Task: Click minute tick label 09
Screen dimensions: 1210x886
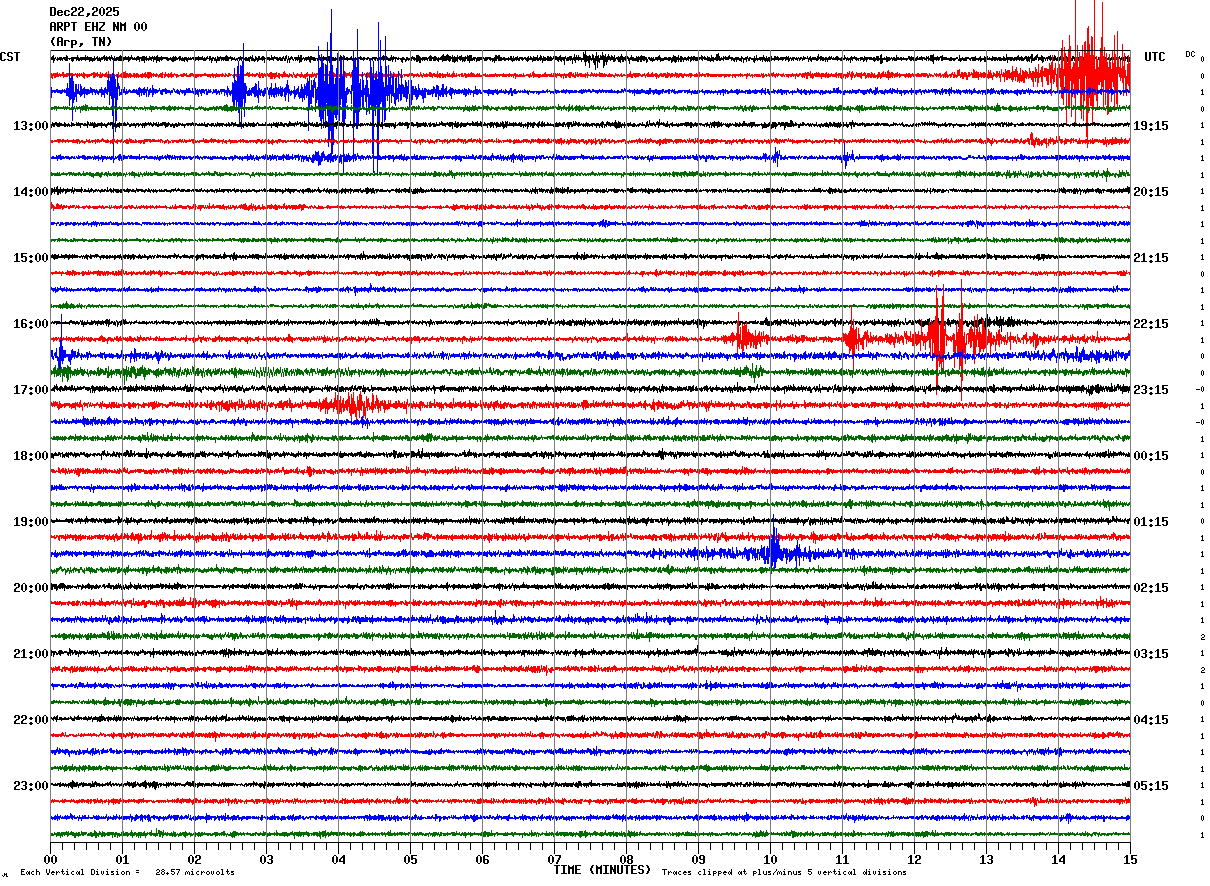Action: pyautogui.click(x=698, y=859)
